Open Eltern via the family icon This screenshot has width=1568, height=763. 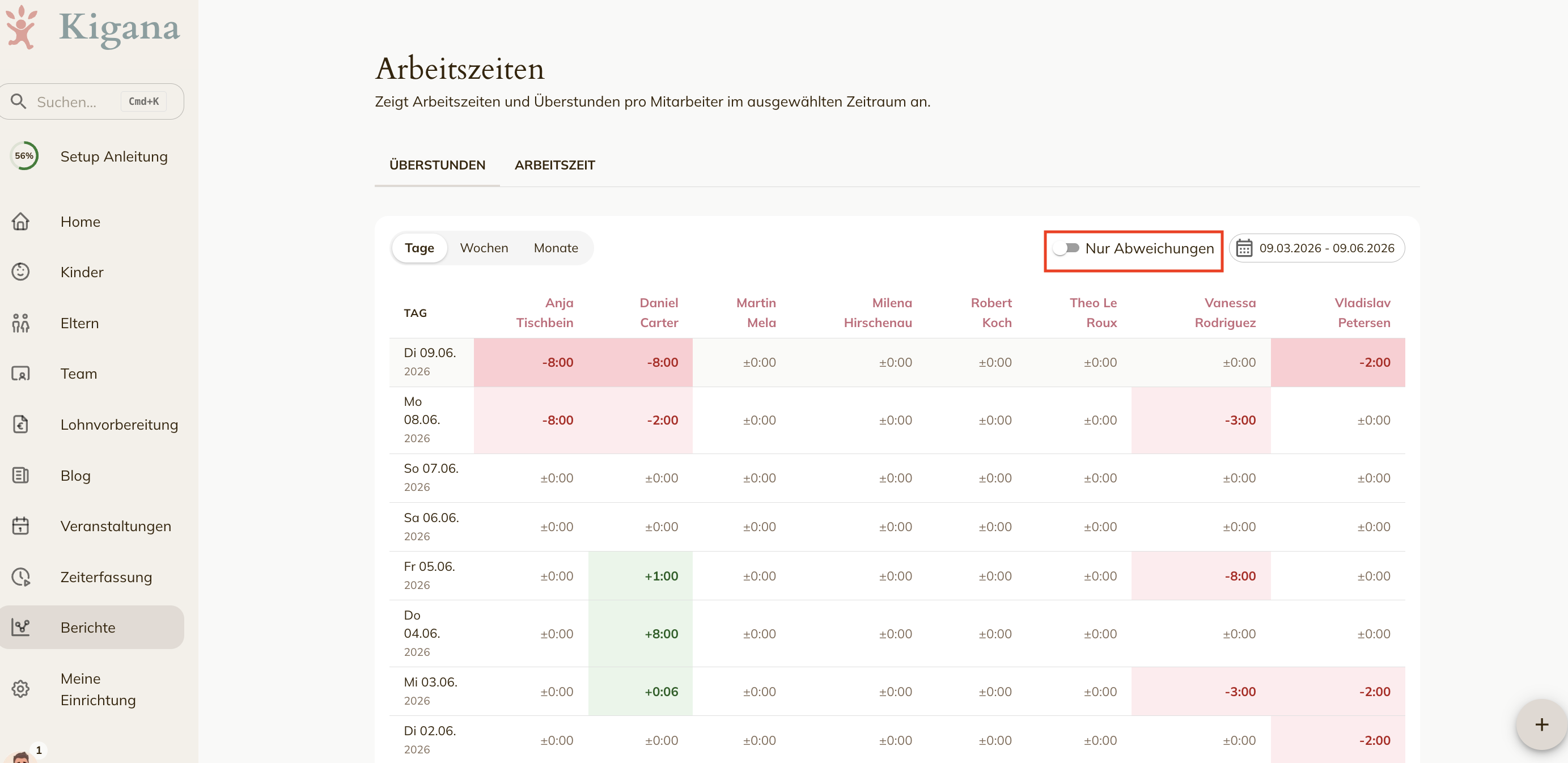(21, 323)
